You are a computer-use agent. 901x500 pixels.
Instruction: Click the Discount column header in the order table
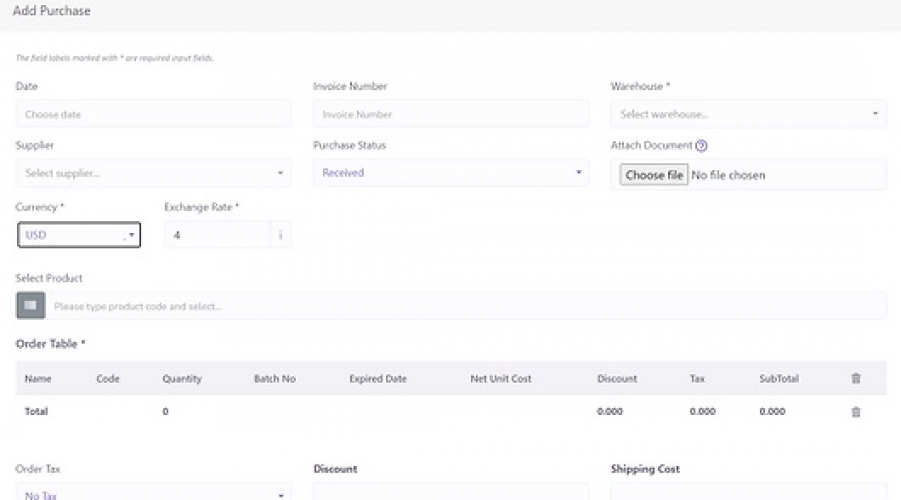point(617,379)
